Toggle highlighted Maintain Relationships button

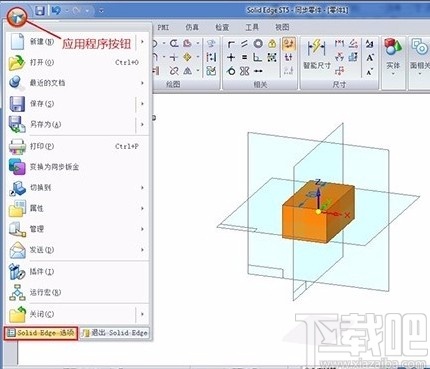(x=289, y=44)
